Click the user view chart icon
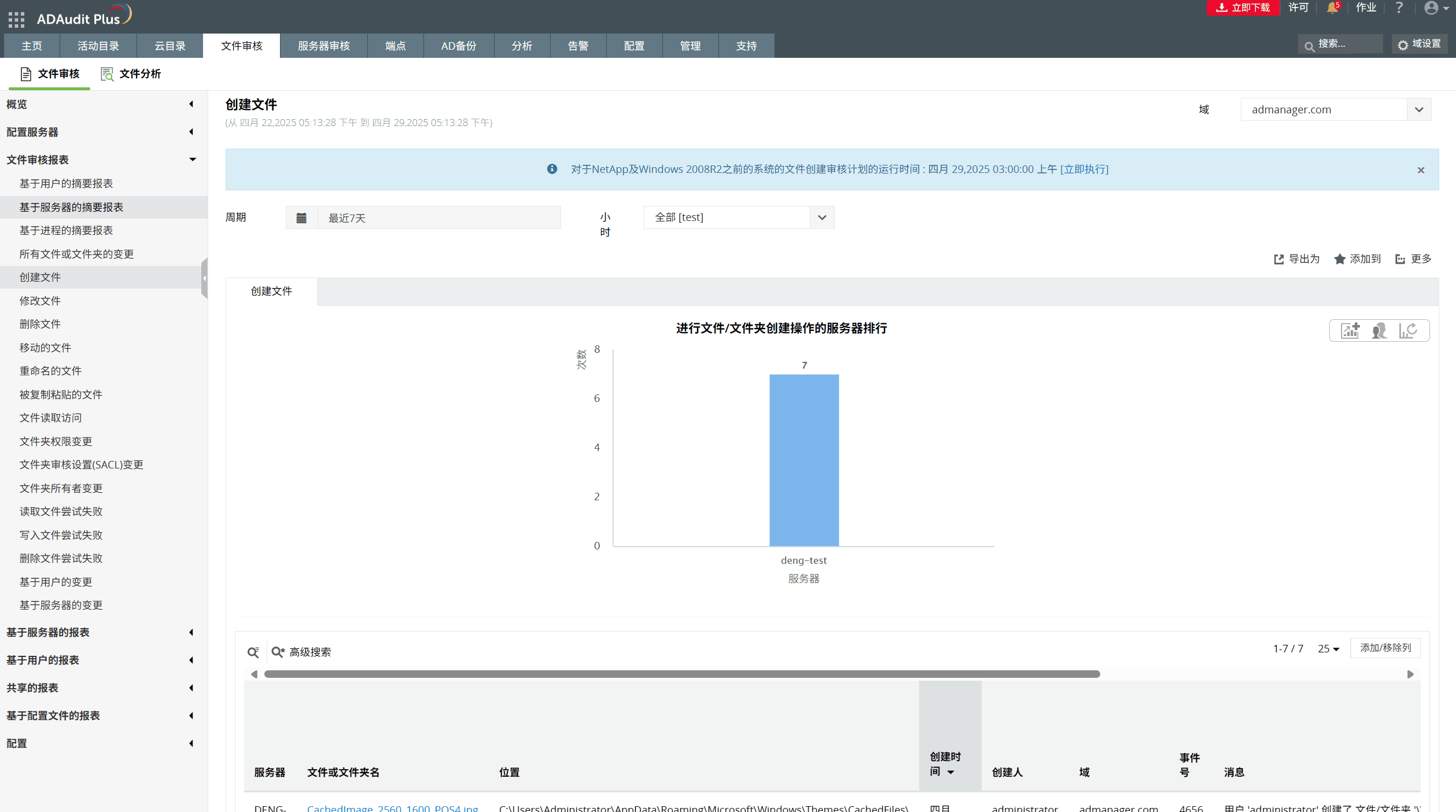Screen dimensions: 1456x812 (x=1379, y=331)
